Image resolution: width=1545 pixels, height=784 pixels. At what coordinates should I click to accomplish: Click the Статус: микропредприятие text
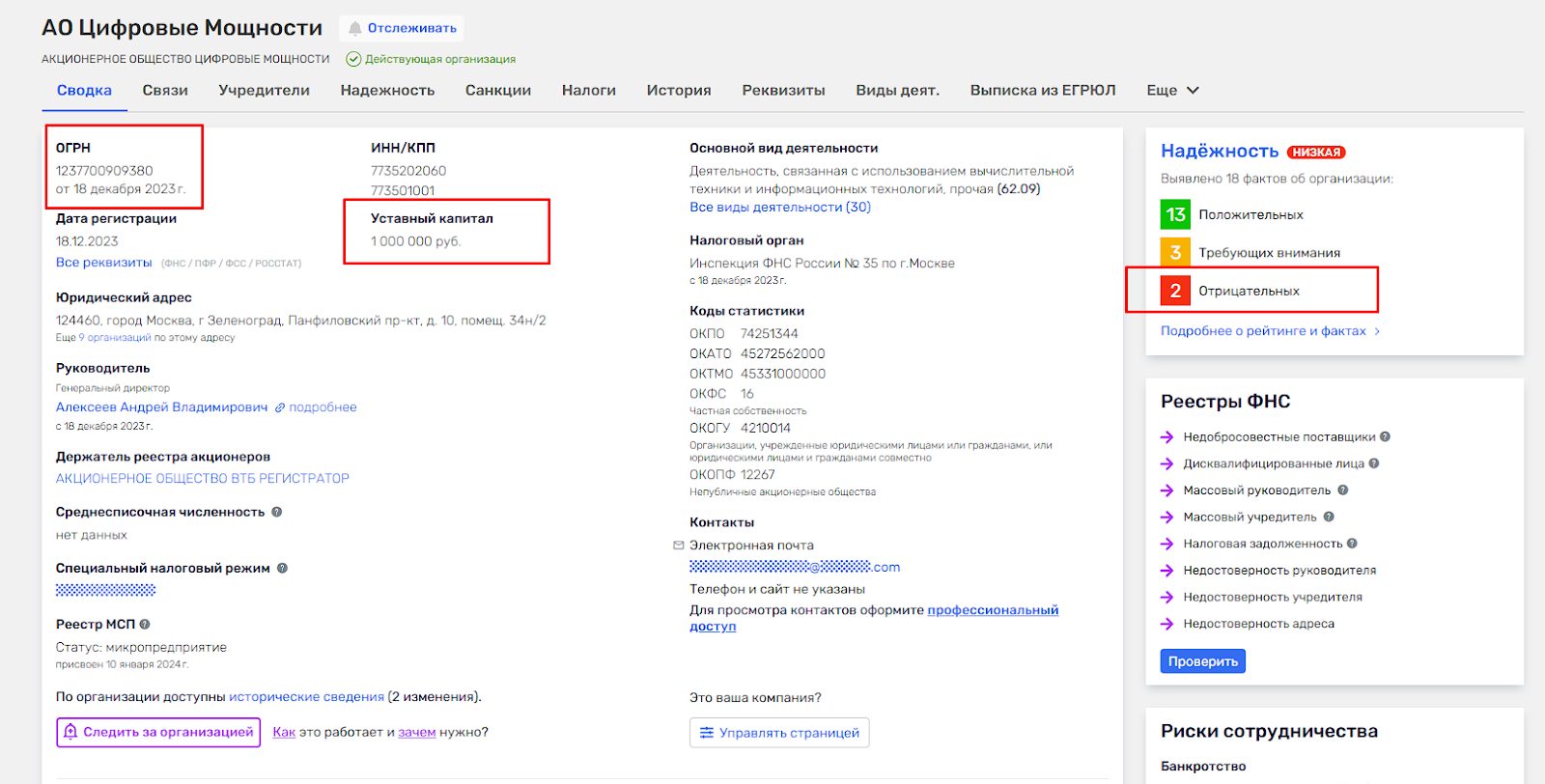(x=141, y=647)
